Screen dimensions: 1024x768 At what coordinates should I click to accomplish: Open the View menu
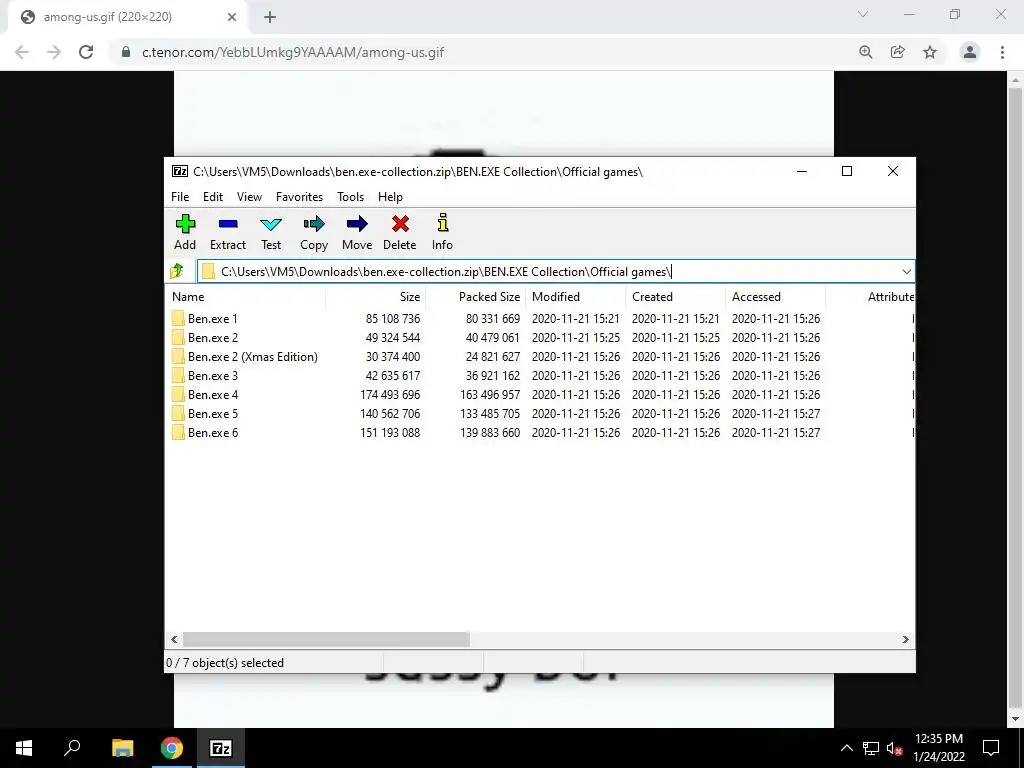[x=249, y=197]
